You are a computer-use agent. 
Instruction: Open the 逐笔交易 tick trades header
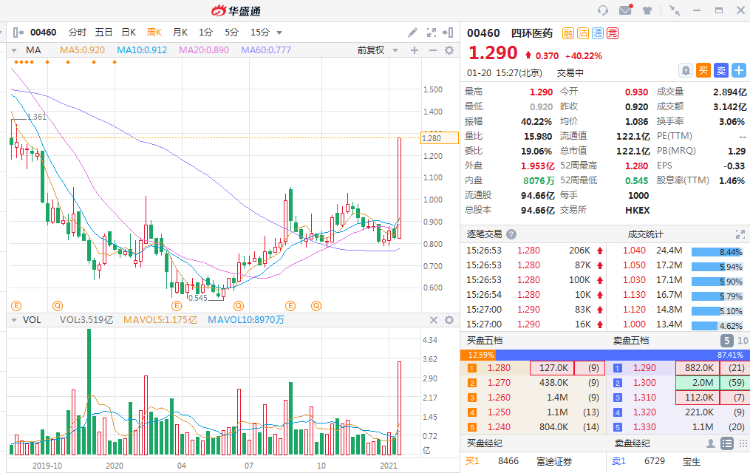point(484,234)
